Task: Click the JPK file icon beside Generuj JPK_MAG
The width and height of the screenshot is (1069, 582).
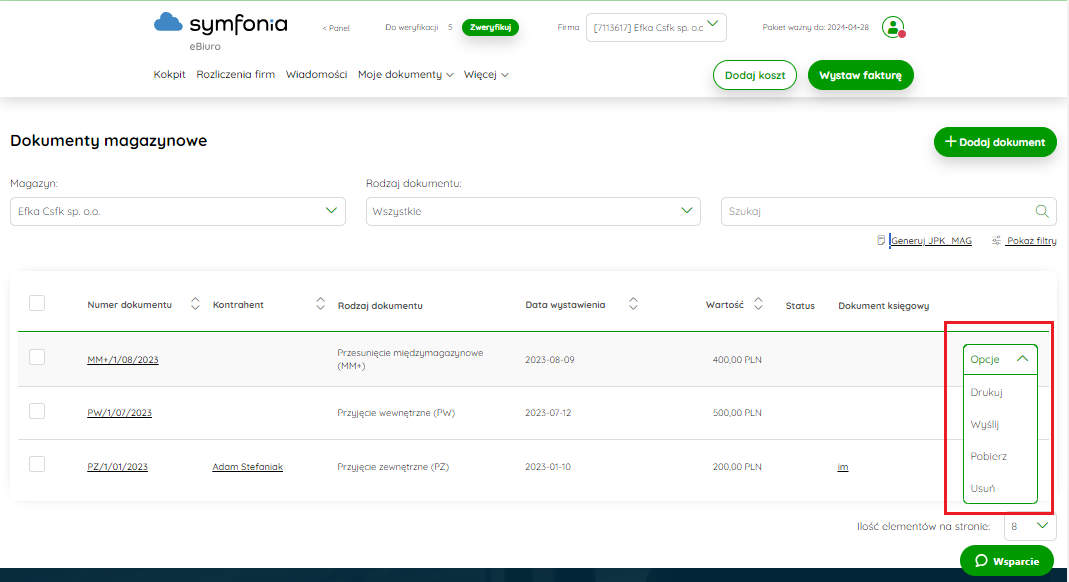Action: 881,240
